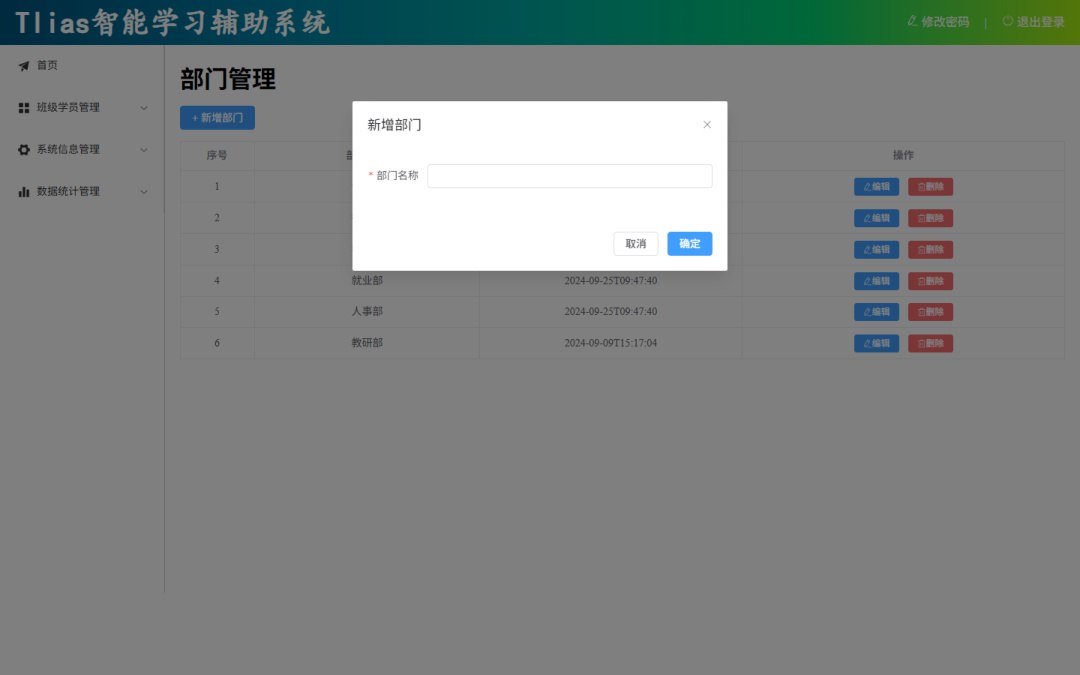Click the 新增部门 button

pyautogui.click(x=217, y=118)
